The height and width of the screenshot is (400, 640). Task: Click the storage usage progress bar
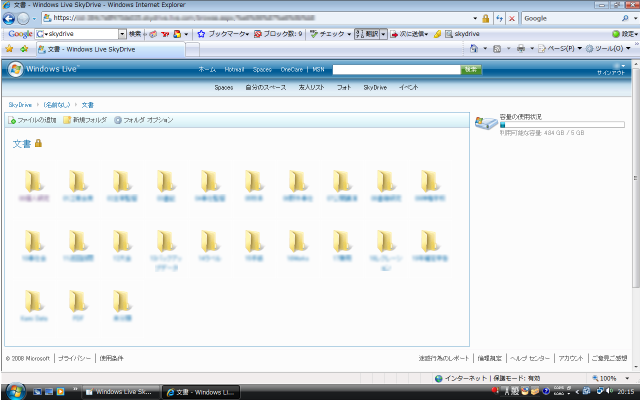click(x=562, y=125)
